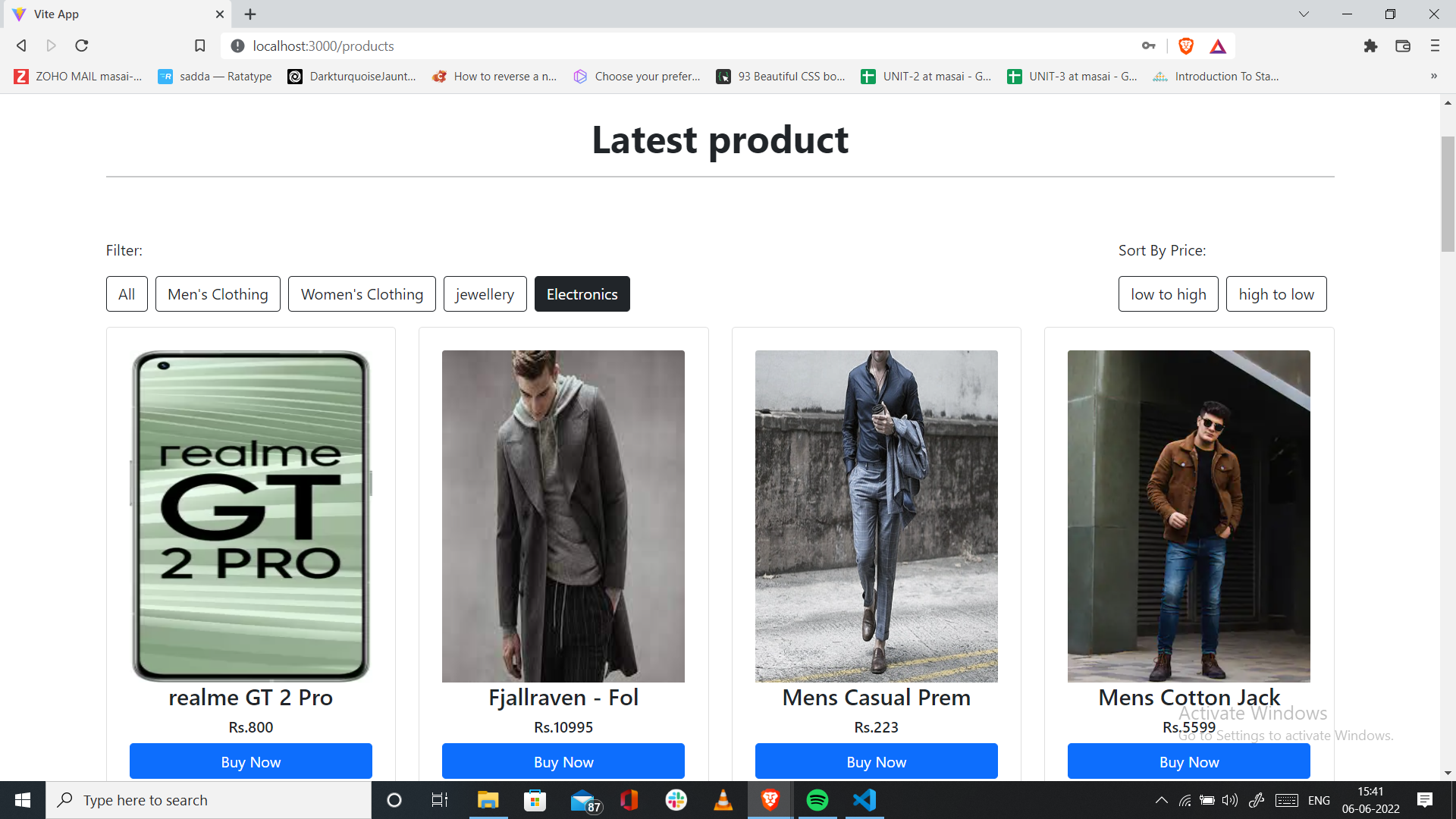1456x819 pixels.
Task: Open the browser Extensions puzzle icon
Action: point(1370,45)
